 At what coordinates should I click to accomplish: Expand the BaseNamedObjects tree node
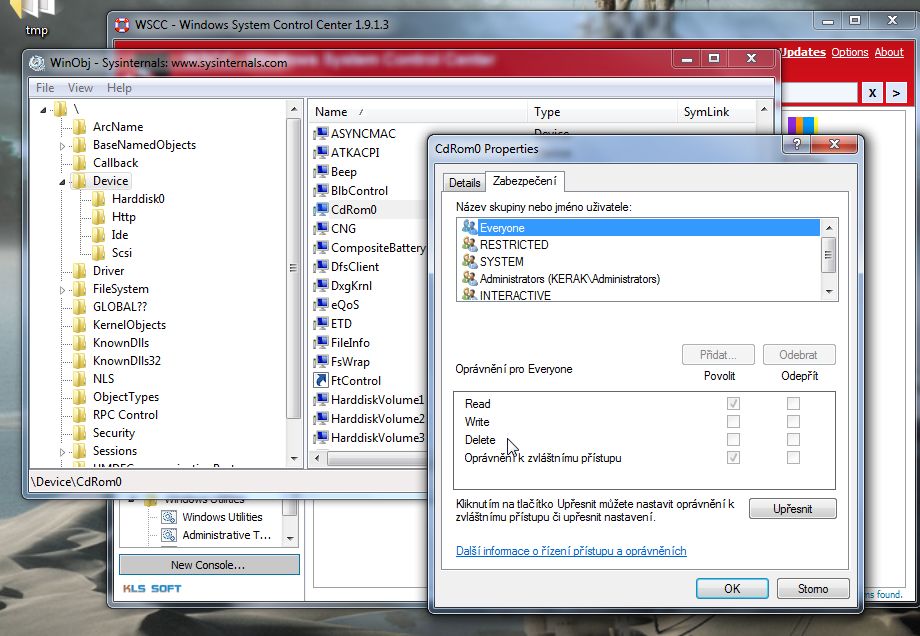(62, 146)
